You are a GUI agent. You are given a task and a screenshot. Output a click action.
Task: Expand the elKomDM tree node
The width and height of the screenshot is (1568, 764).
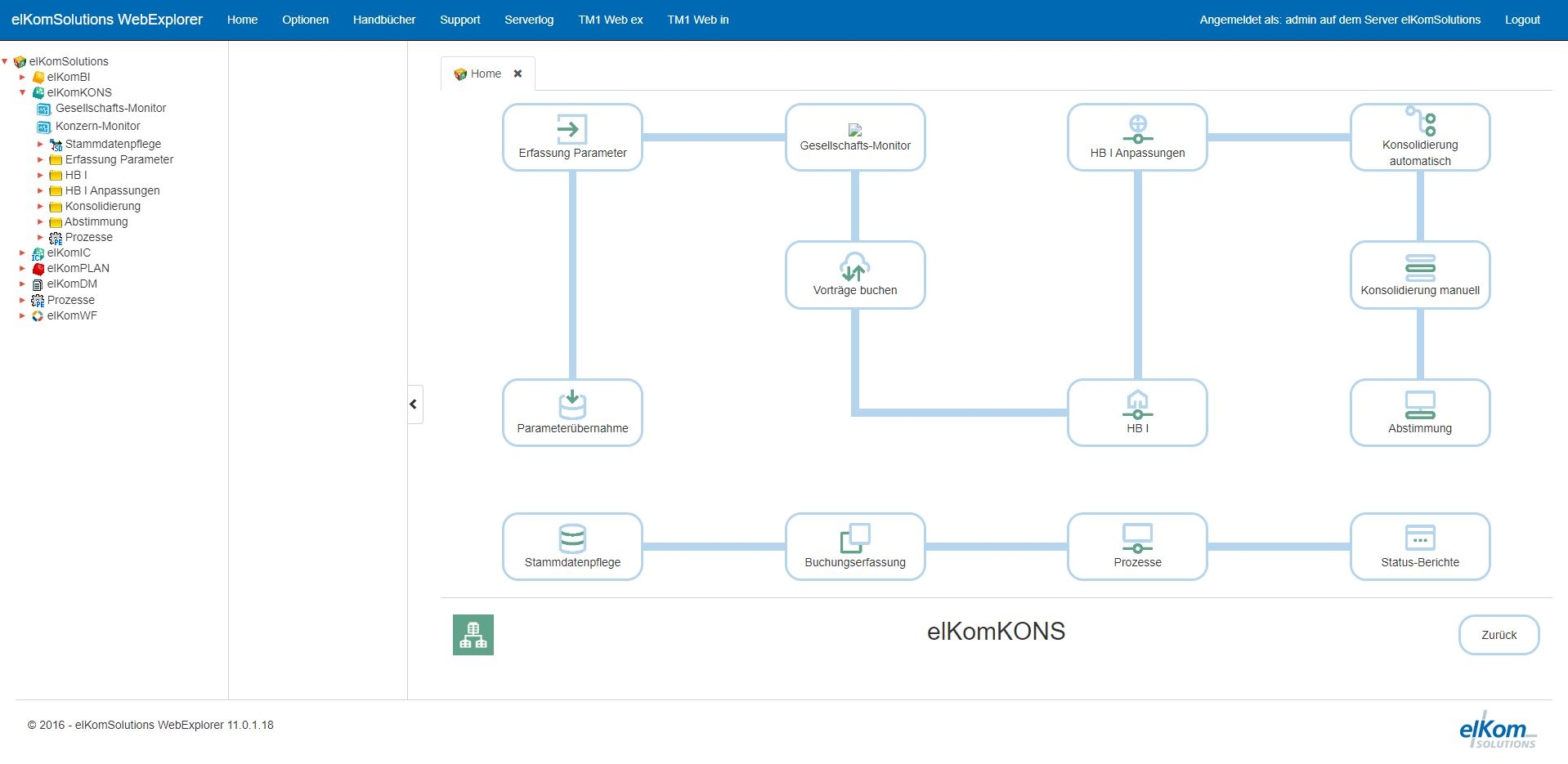pos(22,284)
